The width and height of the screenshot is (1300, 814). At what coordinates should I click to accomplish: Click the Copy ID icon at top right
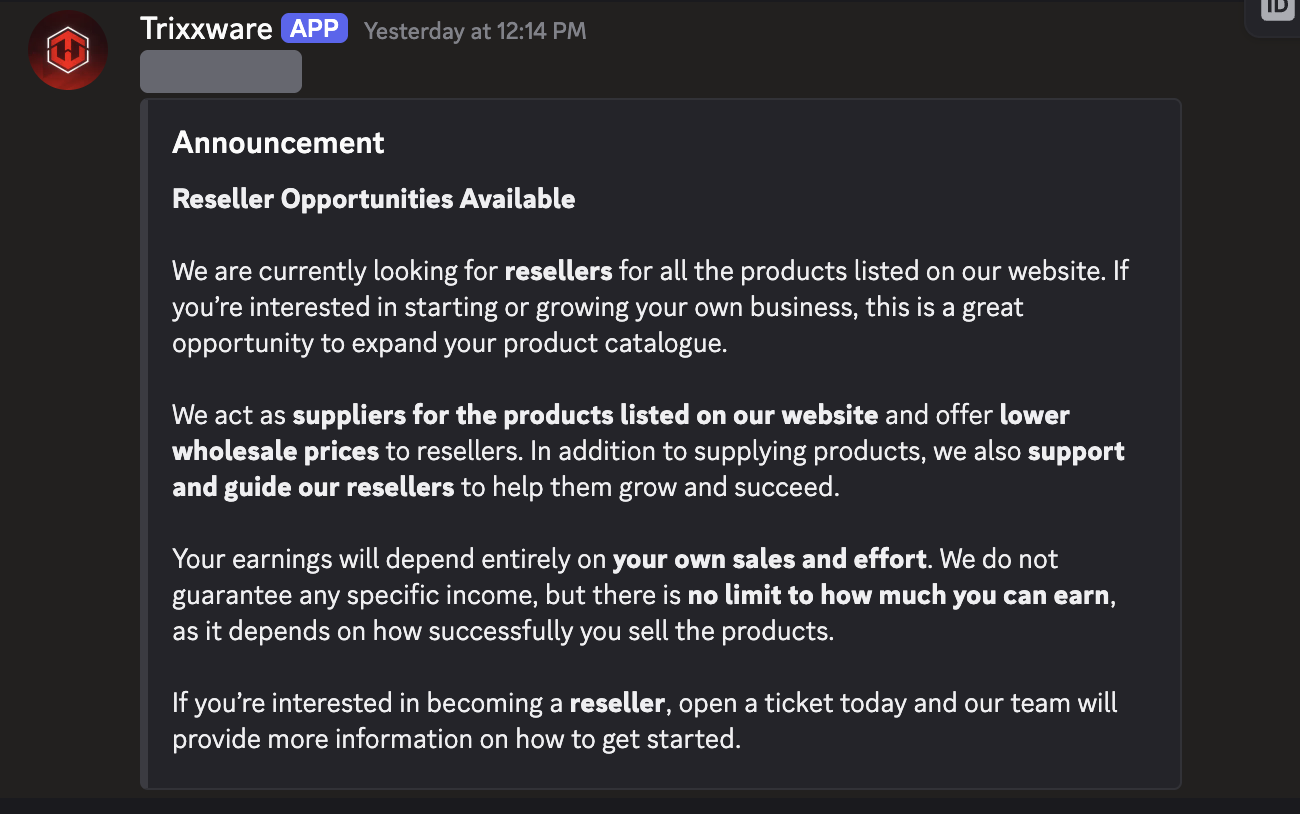pos(1277,8)
